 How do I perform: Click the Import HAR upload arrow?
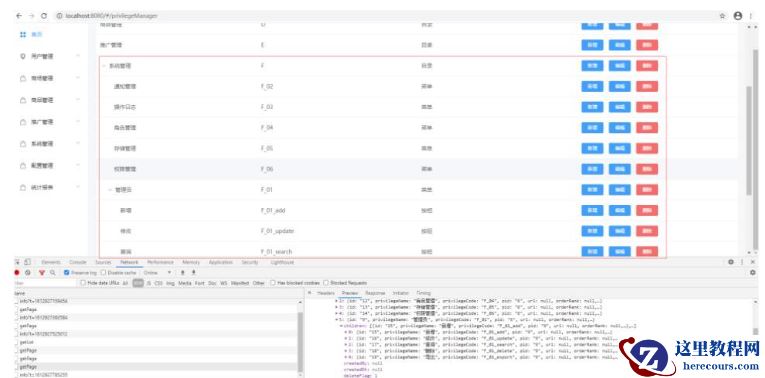[x=183, y=273]
